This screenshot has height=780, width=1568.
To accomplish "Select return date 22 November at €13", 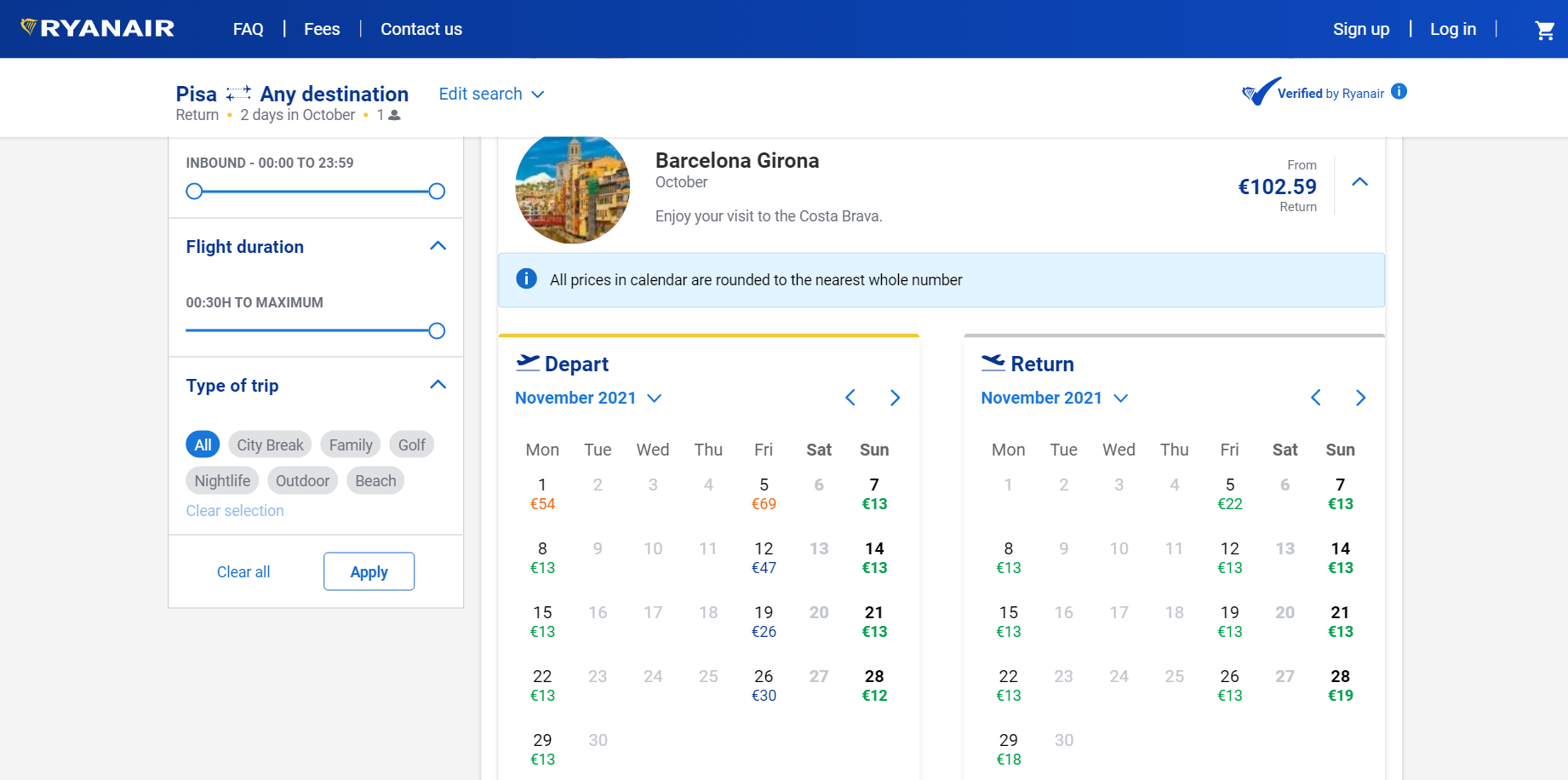I will pos(1008,685).
